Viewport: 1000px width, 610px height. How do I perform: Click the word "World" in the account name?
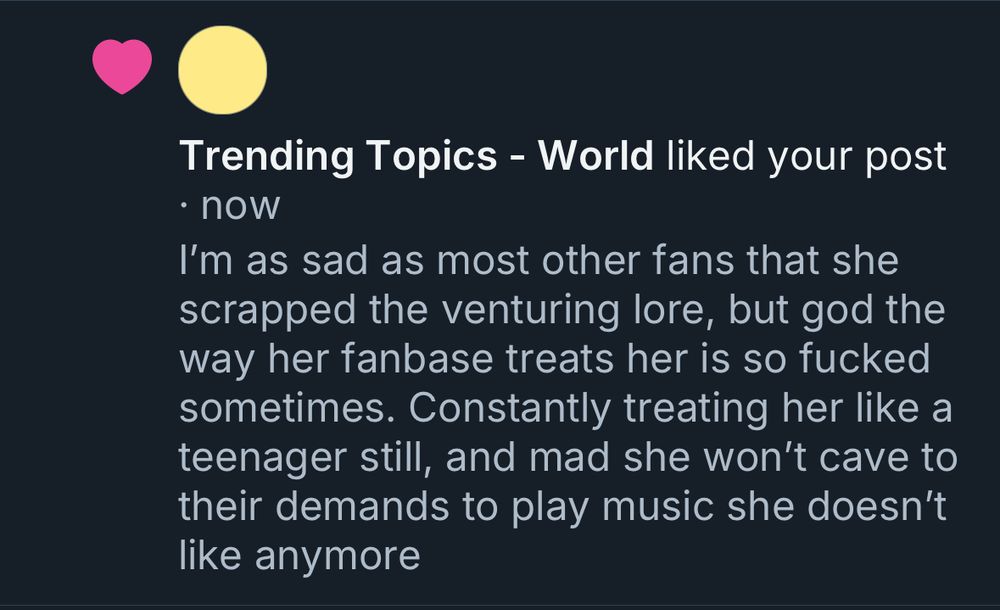click(596, 157)
